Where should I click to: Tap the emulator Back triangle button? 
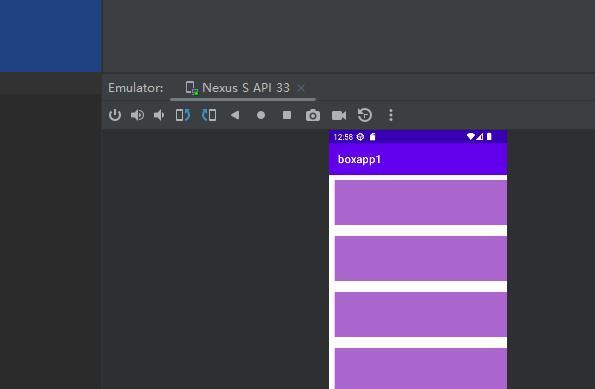point(235,115)
